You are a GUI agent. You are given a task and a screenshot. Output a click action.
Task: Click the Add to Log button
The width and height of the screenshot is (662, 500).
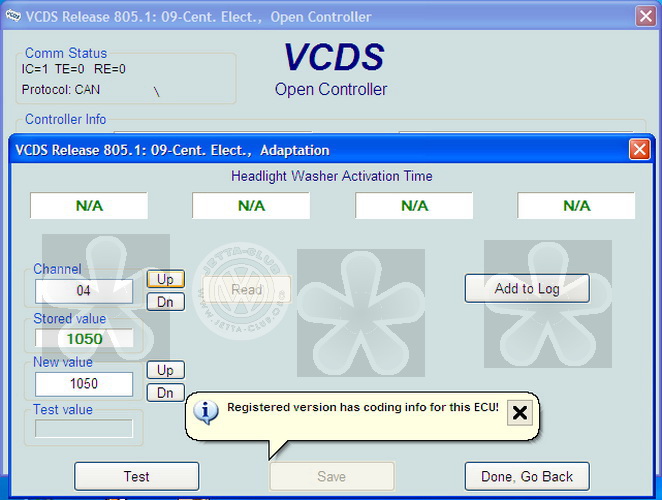click(x=527, y=288)
